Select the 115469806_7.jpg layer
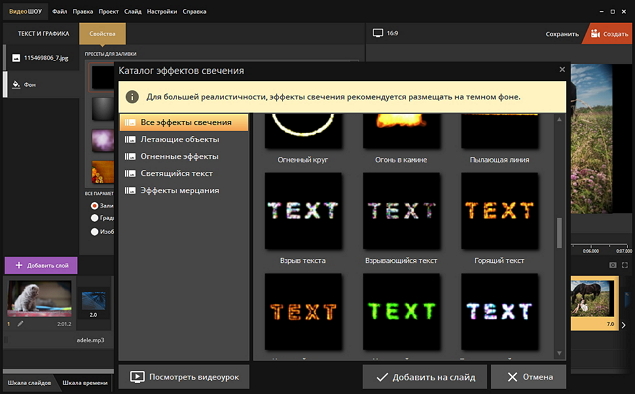 pos(41,58)
